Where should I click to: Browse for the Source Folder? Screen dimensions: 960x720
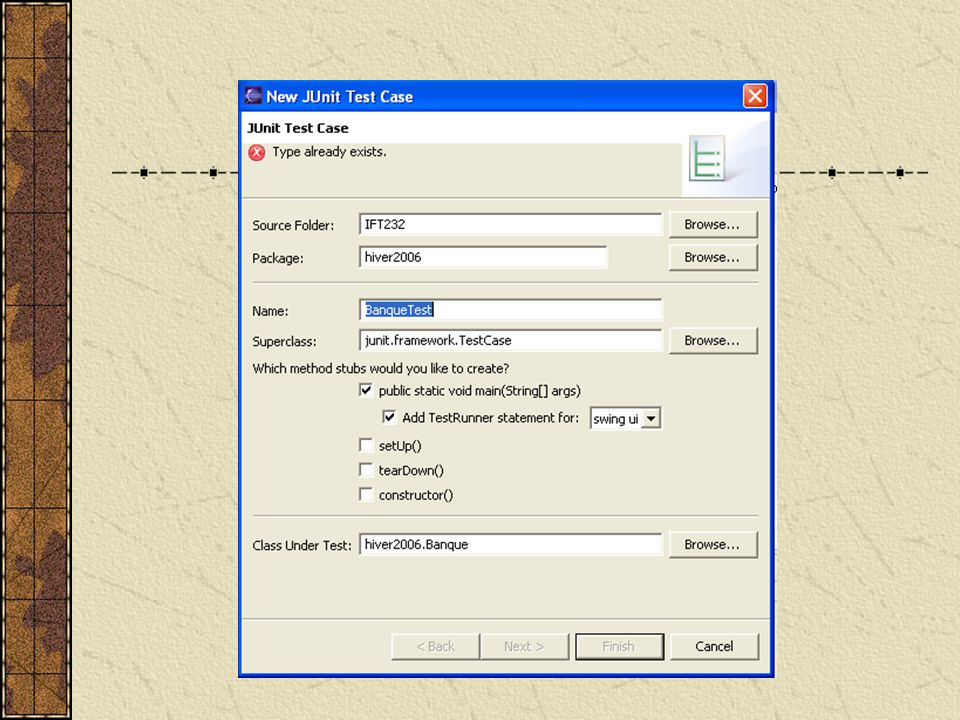[x=713, y=225]
